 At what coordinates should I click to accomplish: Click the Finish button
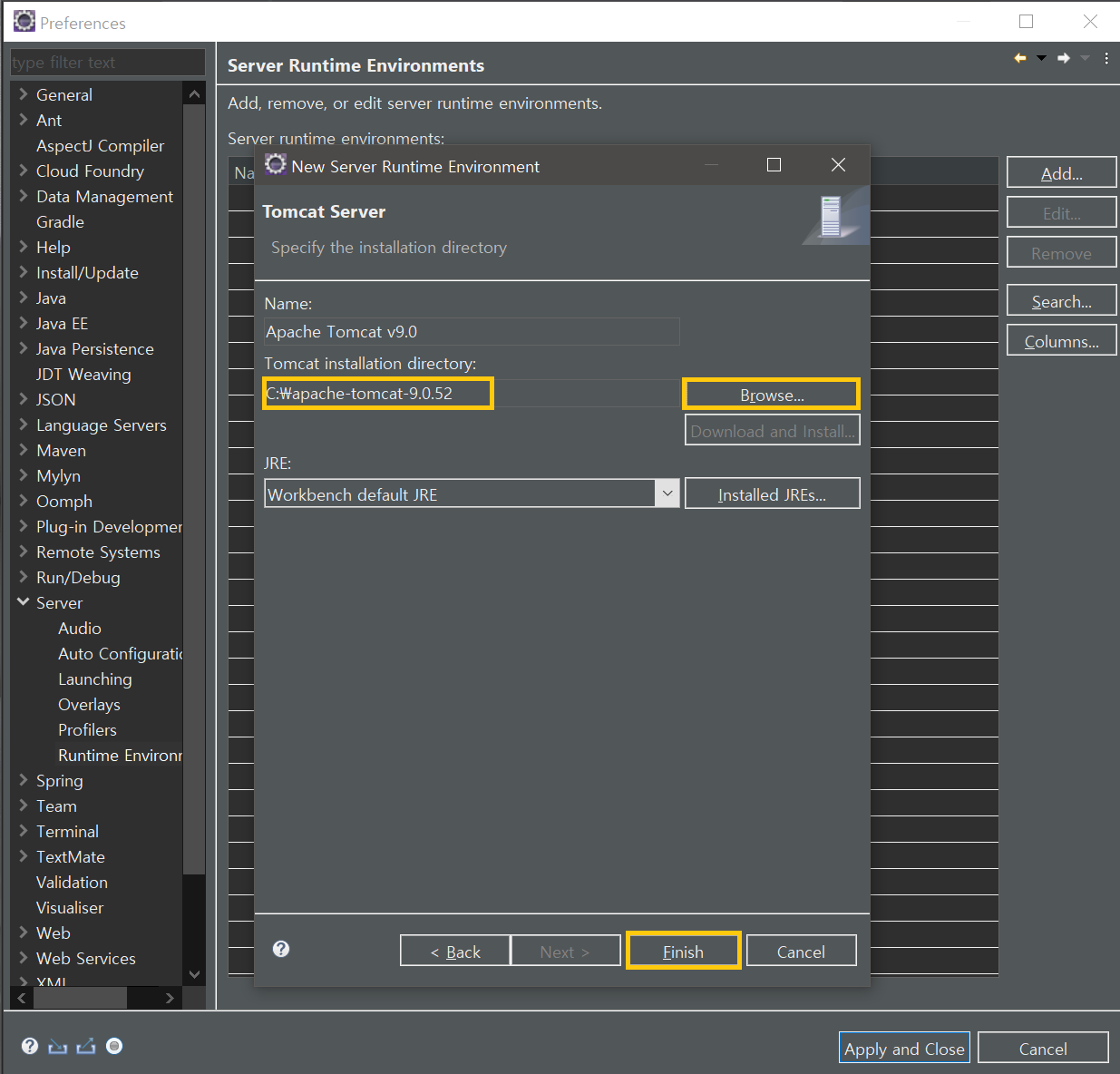click(x=683, y=951)
